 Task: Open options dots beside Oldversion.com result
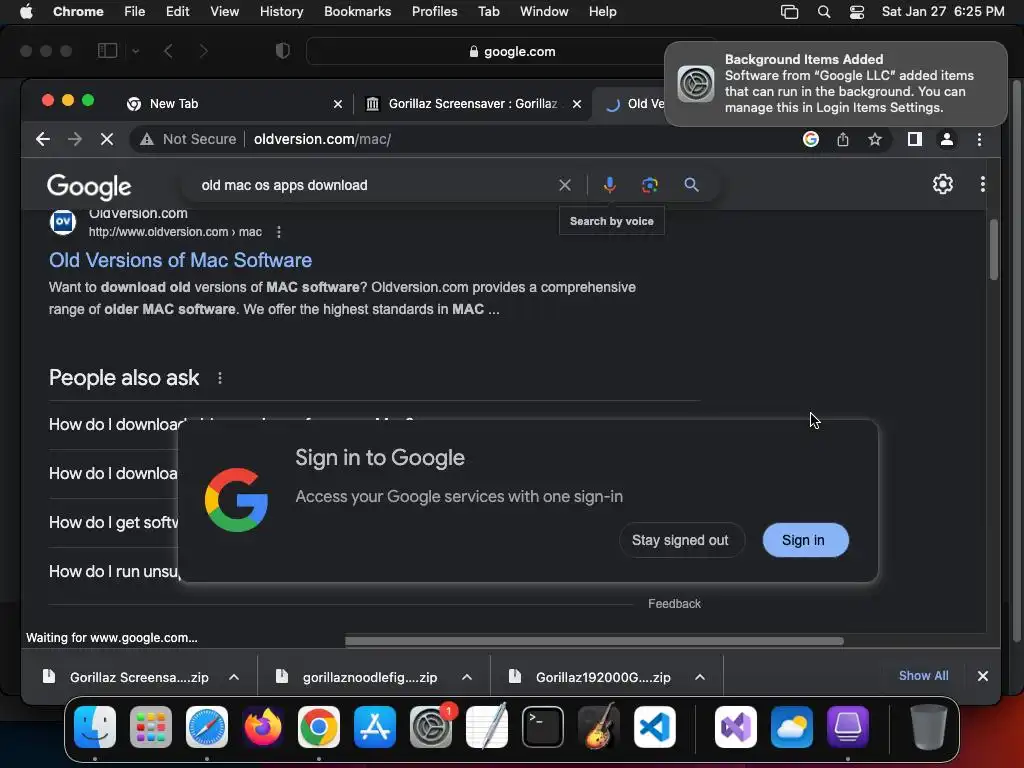[279, 232]
